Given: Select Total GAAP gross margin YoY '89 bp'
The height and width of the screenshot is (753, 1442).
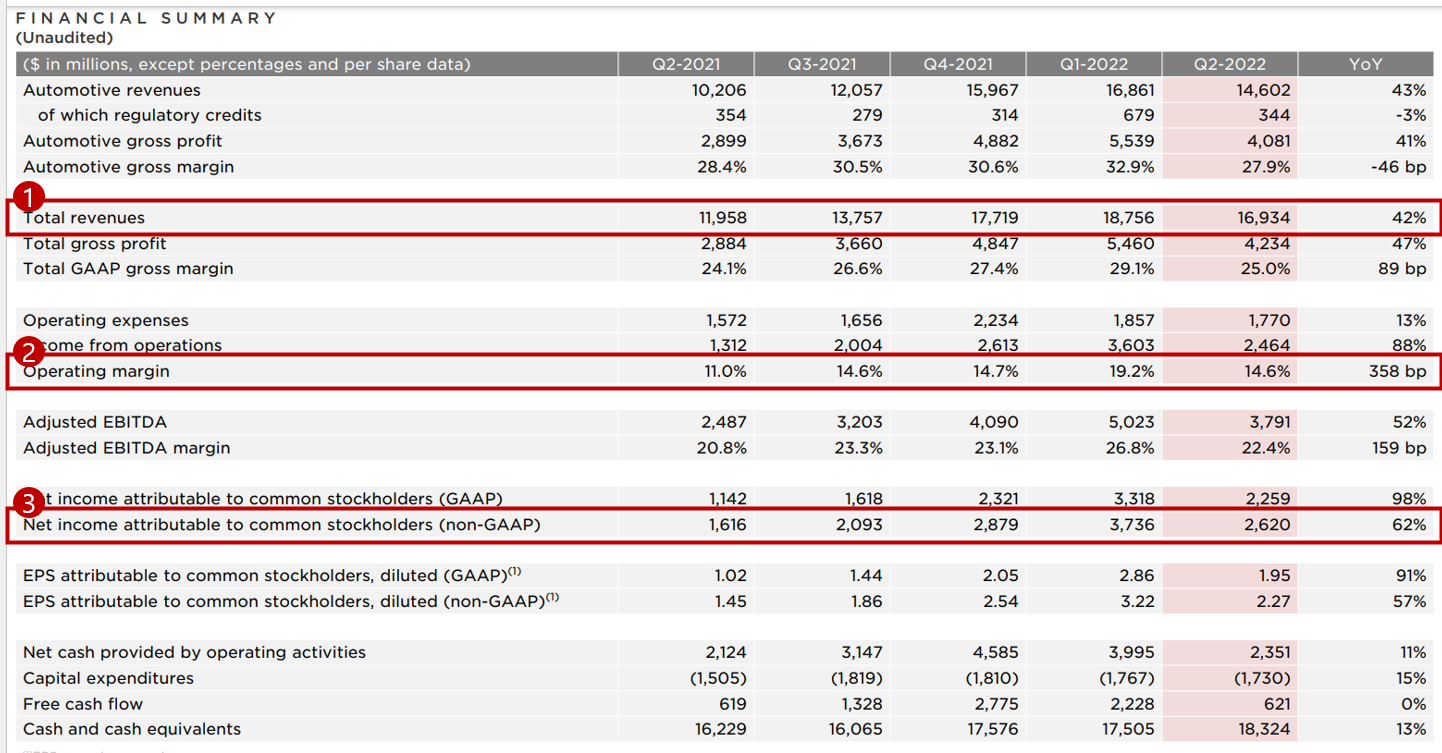Looking at the screenshot, I should [x=1402, y=269].
